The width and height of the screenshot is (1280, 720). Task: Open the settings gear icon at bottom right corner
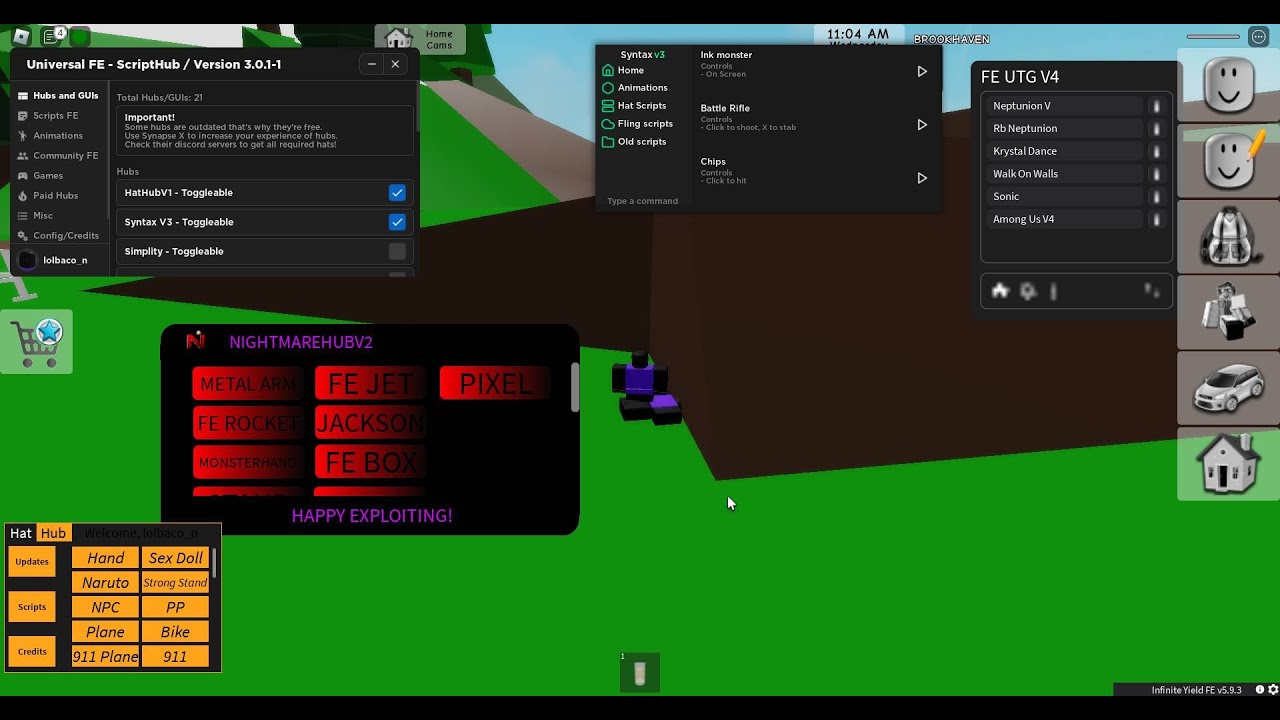click(x=1273, y=690)
